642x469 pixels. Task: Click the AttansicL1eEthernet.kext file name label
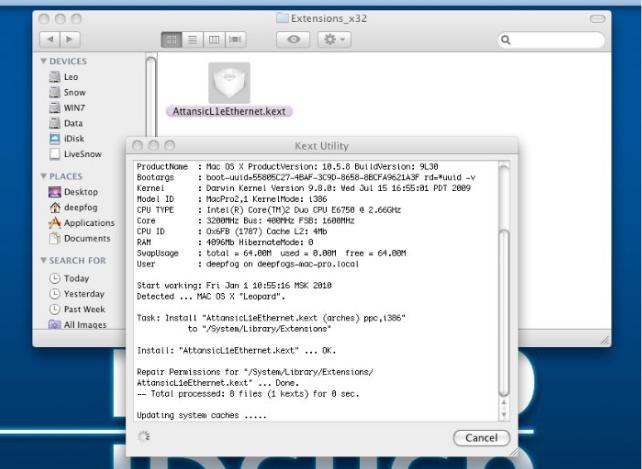(229, 111)
